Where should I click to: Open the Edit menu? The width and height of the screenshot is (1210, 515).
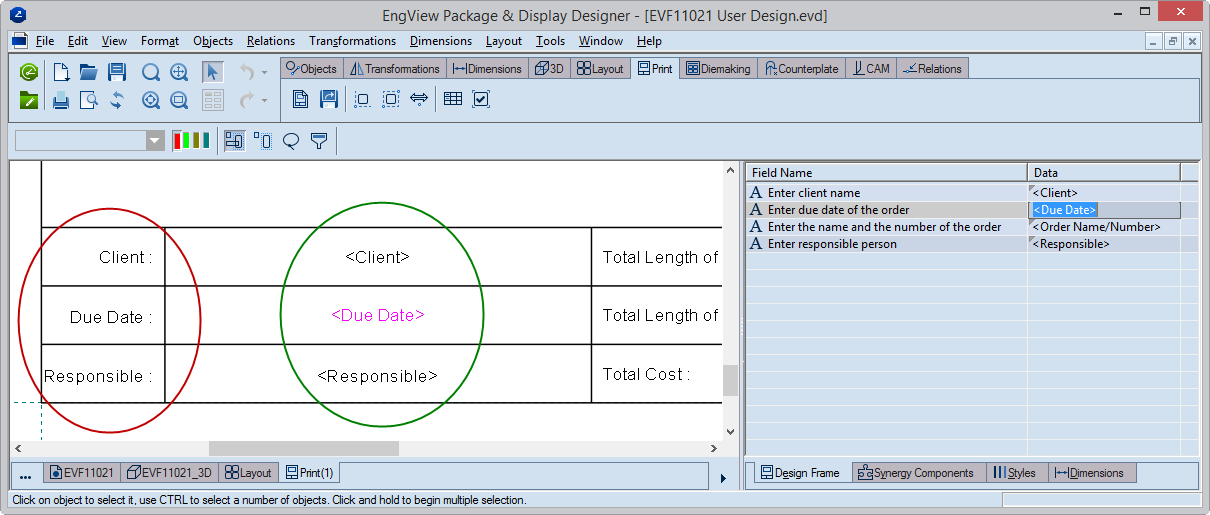click(x=78, y=41)
